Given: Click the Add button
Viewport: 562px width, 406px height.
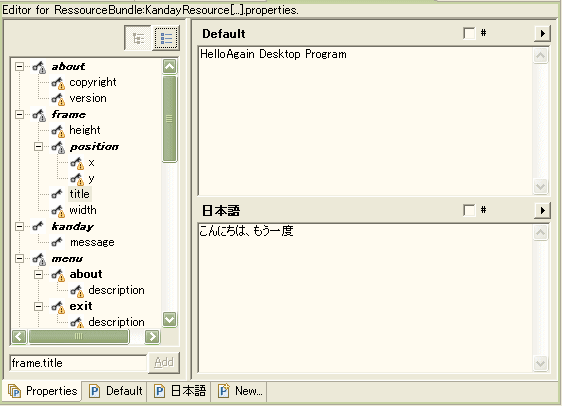Looking at the screenshot, I should point(164,363).
